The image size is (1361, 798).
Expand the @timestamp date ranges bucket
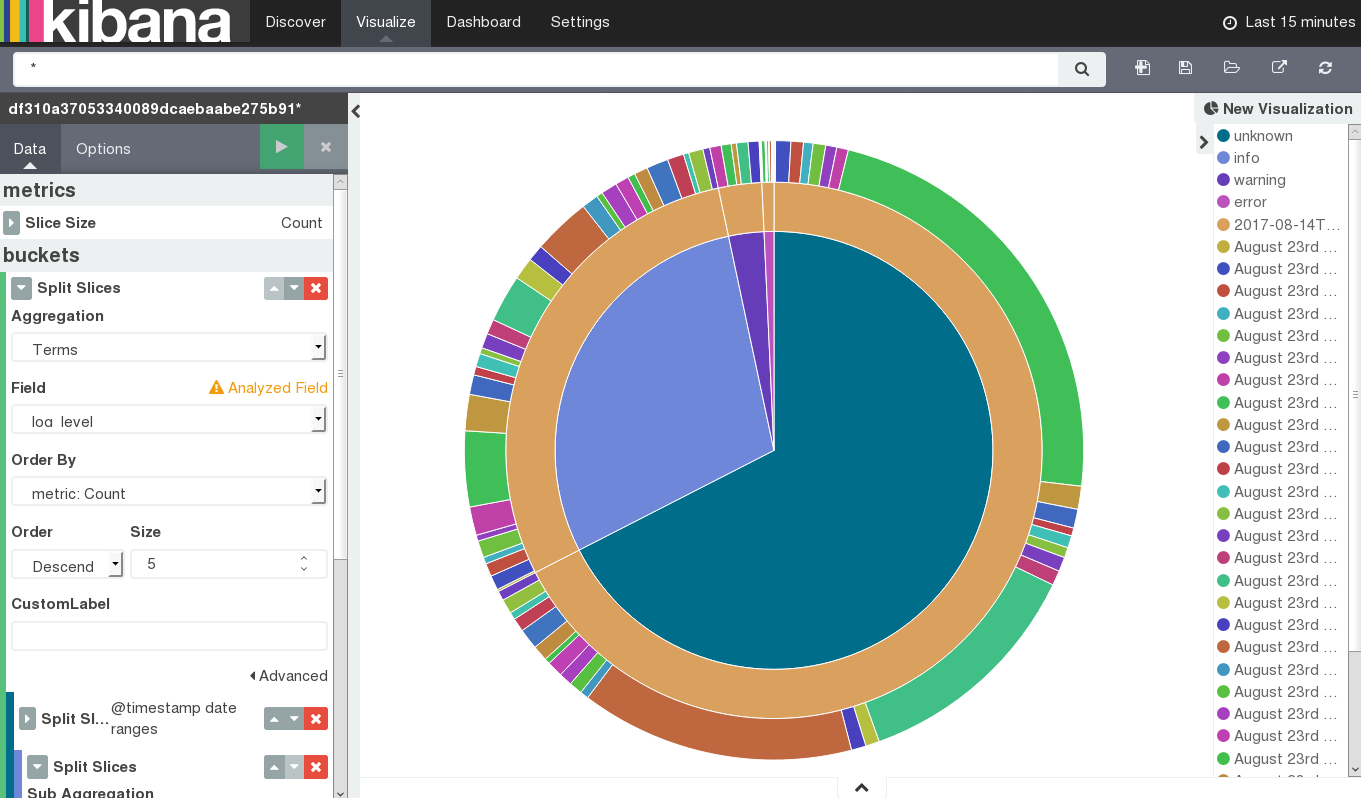(x=28, y=719)
